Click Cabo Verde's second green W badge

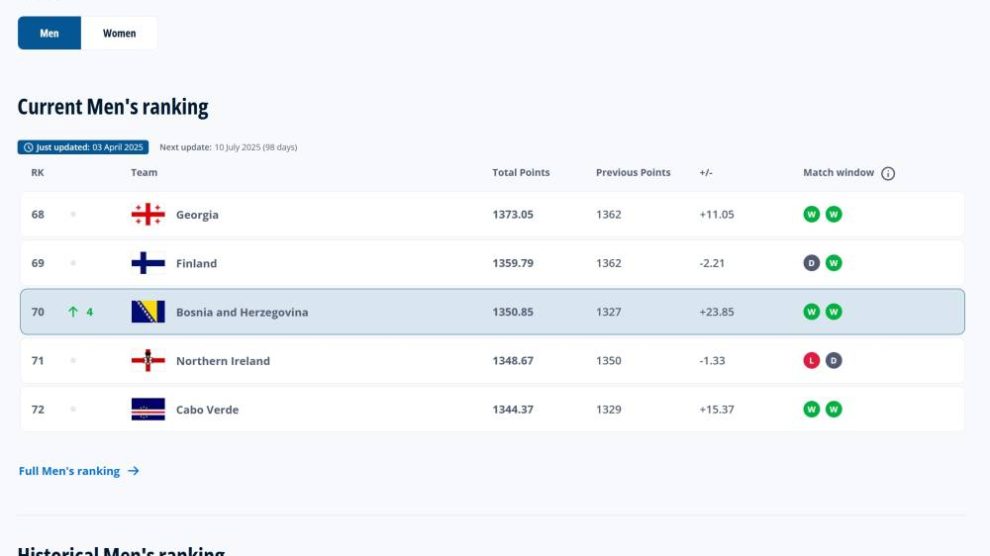[833, 409]
